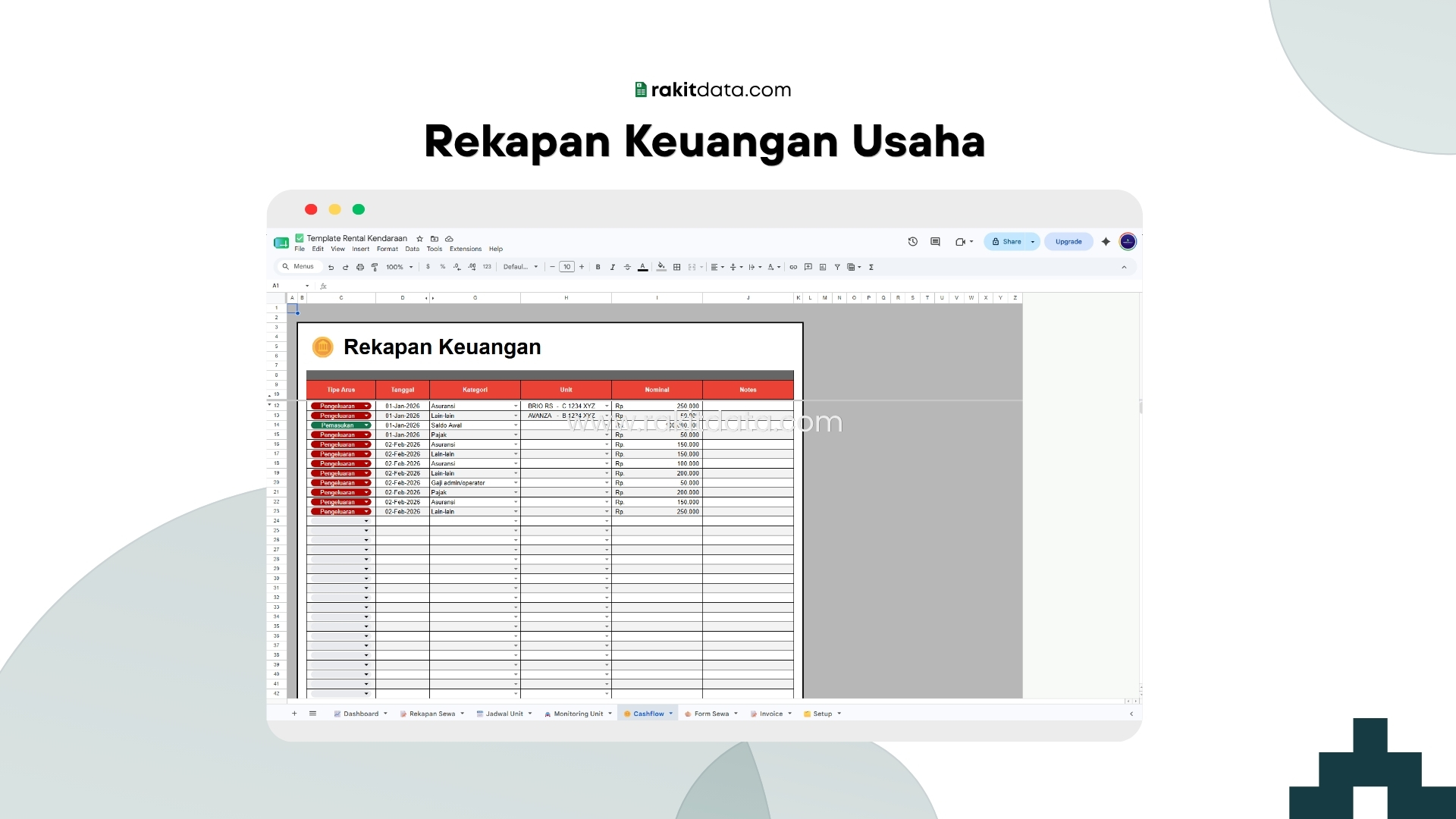Open the fill color picker
1456x819 pixels.
[661, 267]
